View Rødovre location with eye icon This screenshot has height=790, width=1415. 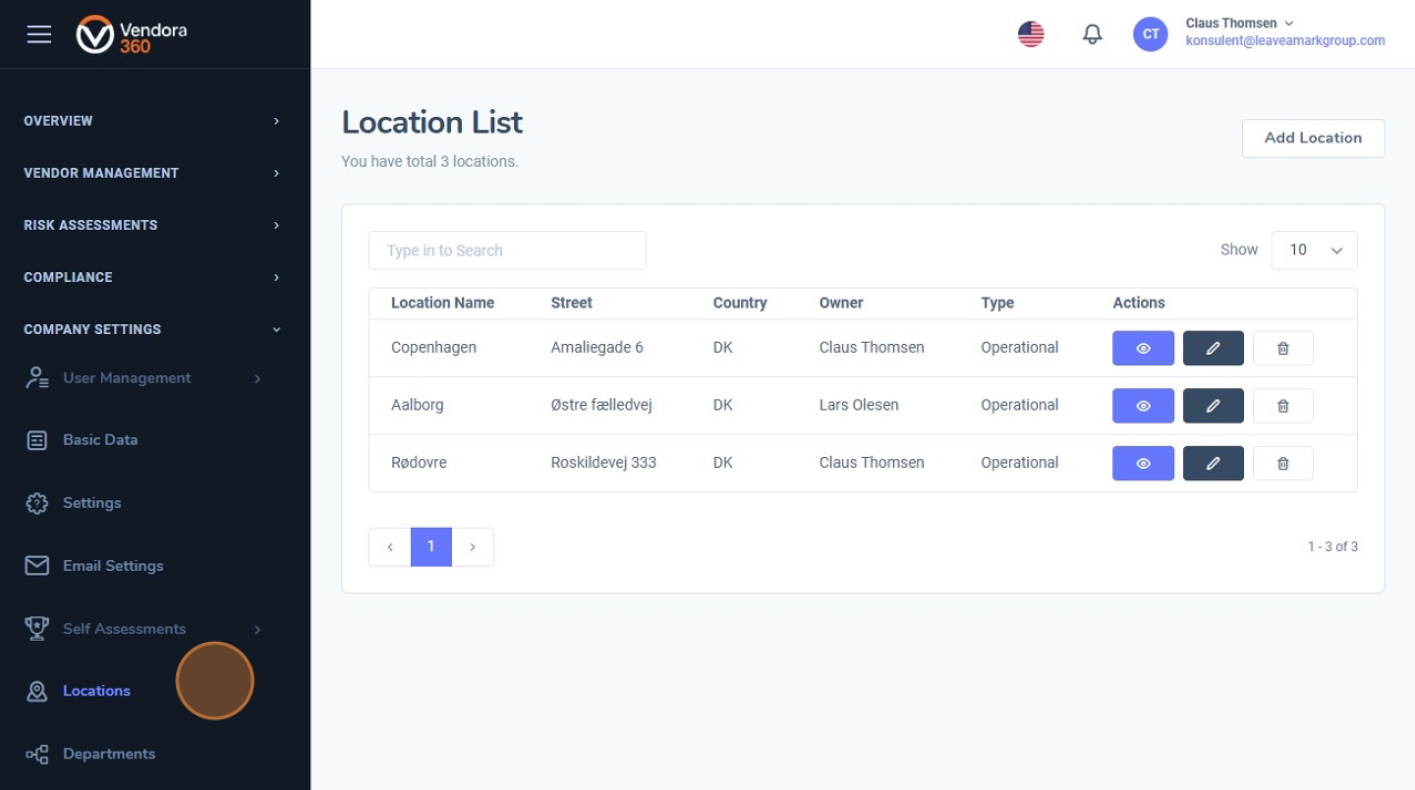[x=1142, y=463]
